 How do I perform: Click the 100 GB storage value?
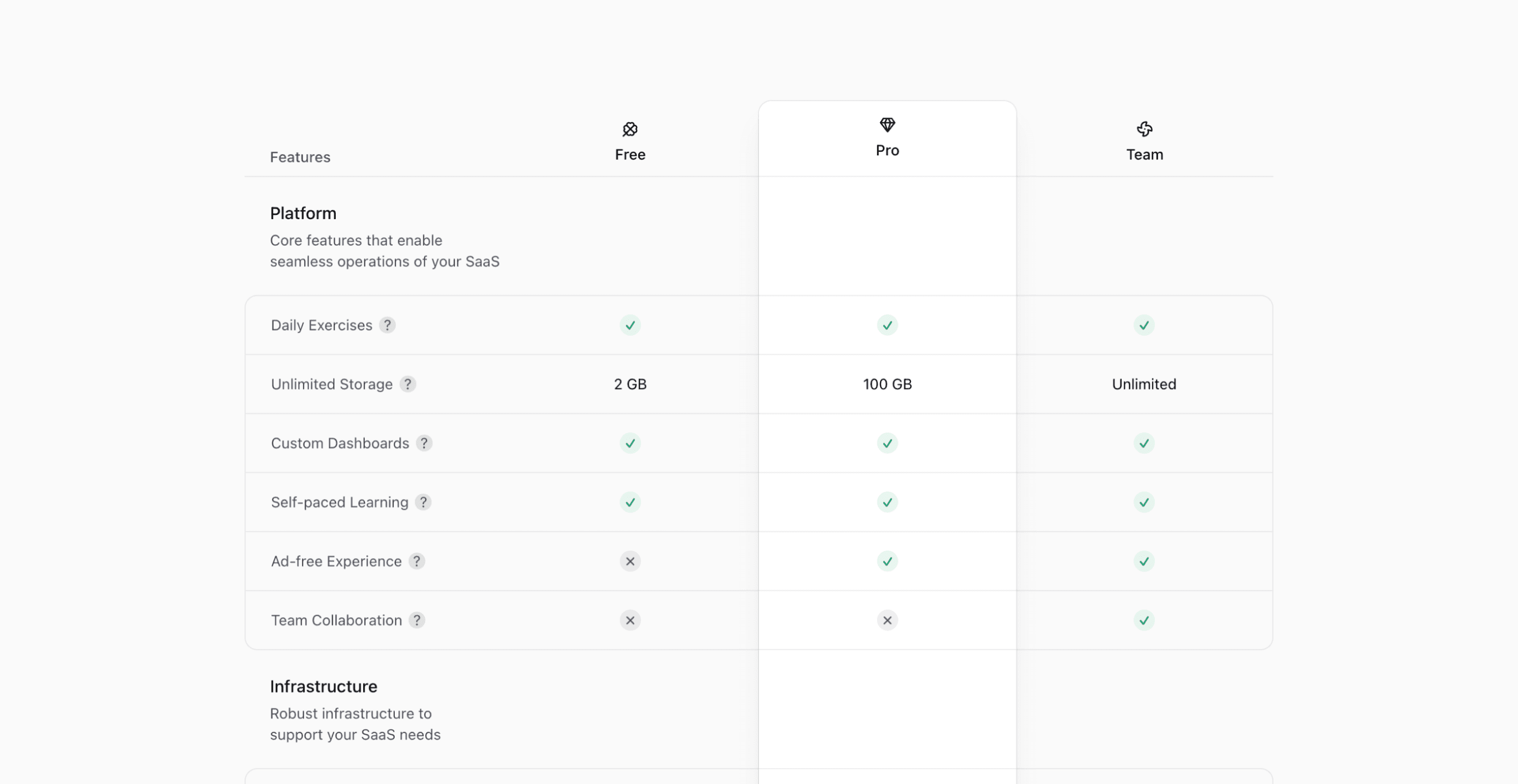point(887,384)
